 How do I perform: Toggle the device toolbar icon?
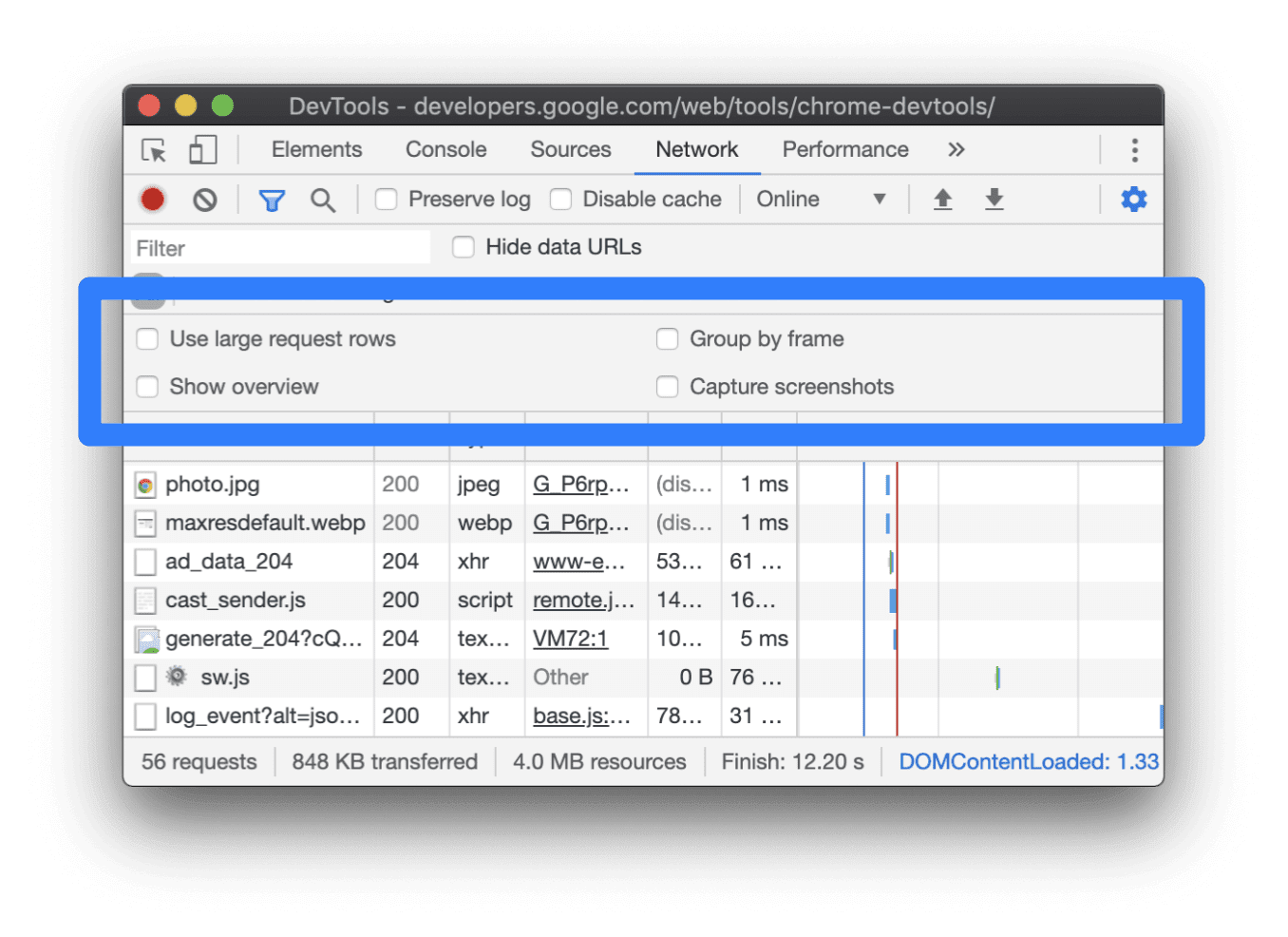[202, 150]
